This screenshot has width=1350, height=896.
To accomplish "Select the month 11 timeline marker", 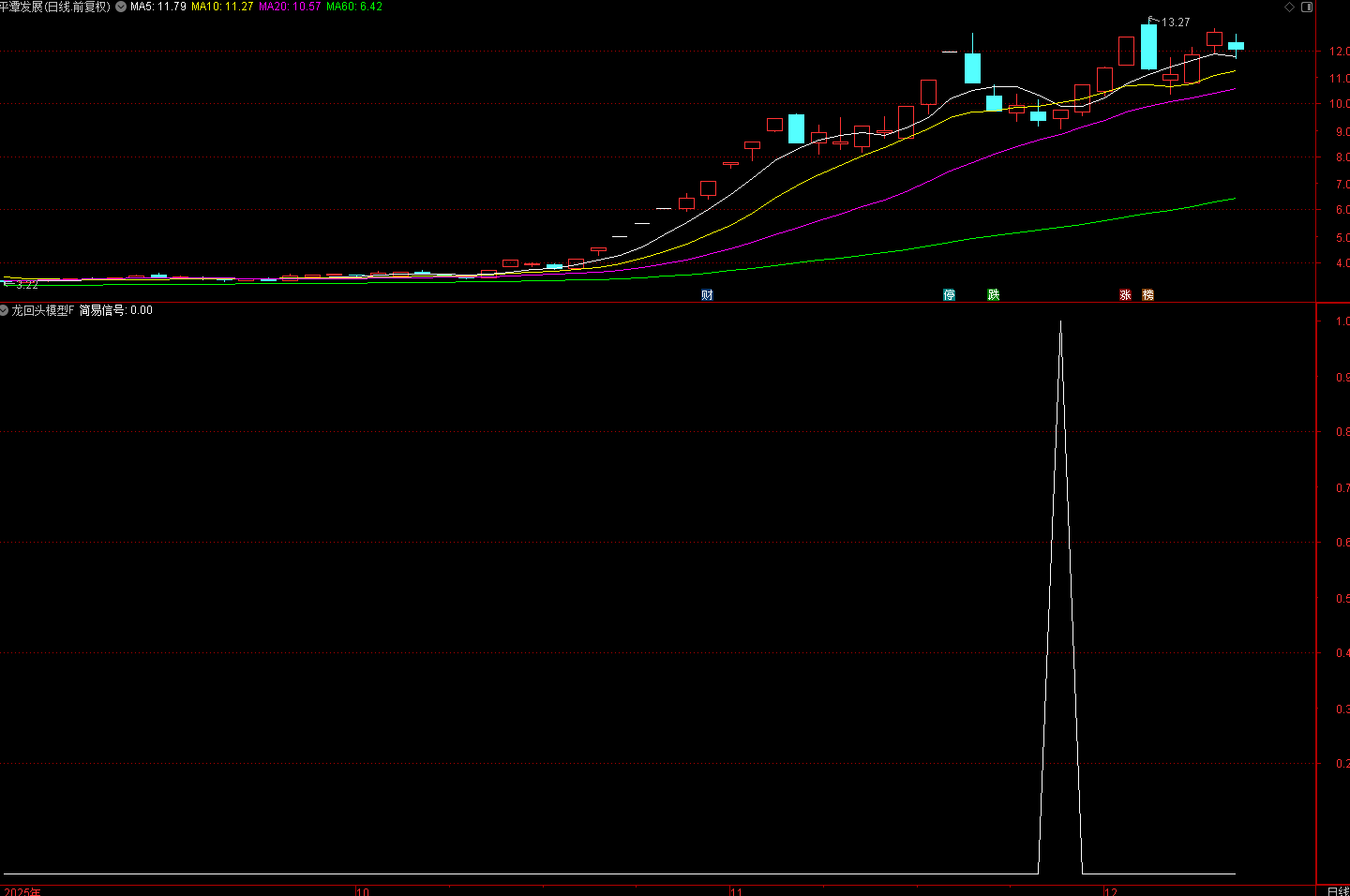I will [x=737, y=891].
